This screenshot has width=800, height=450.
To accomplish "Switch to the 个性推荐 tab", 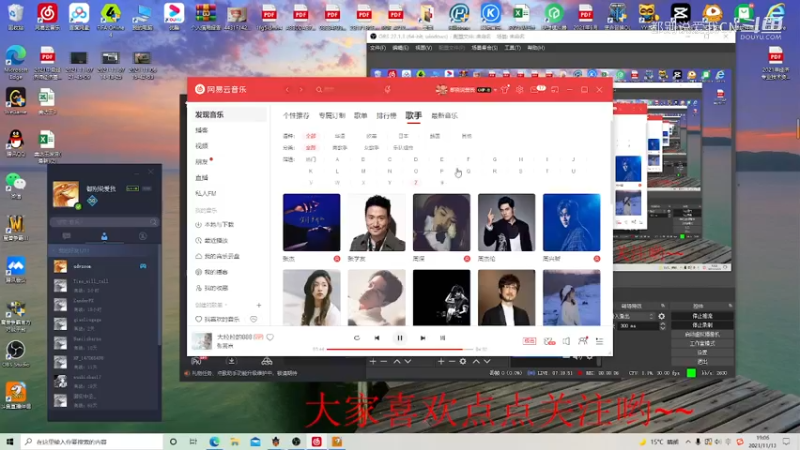I will (x=296, y=116).
